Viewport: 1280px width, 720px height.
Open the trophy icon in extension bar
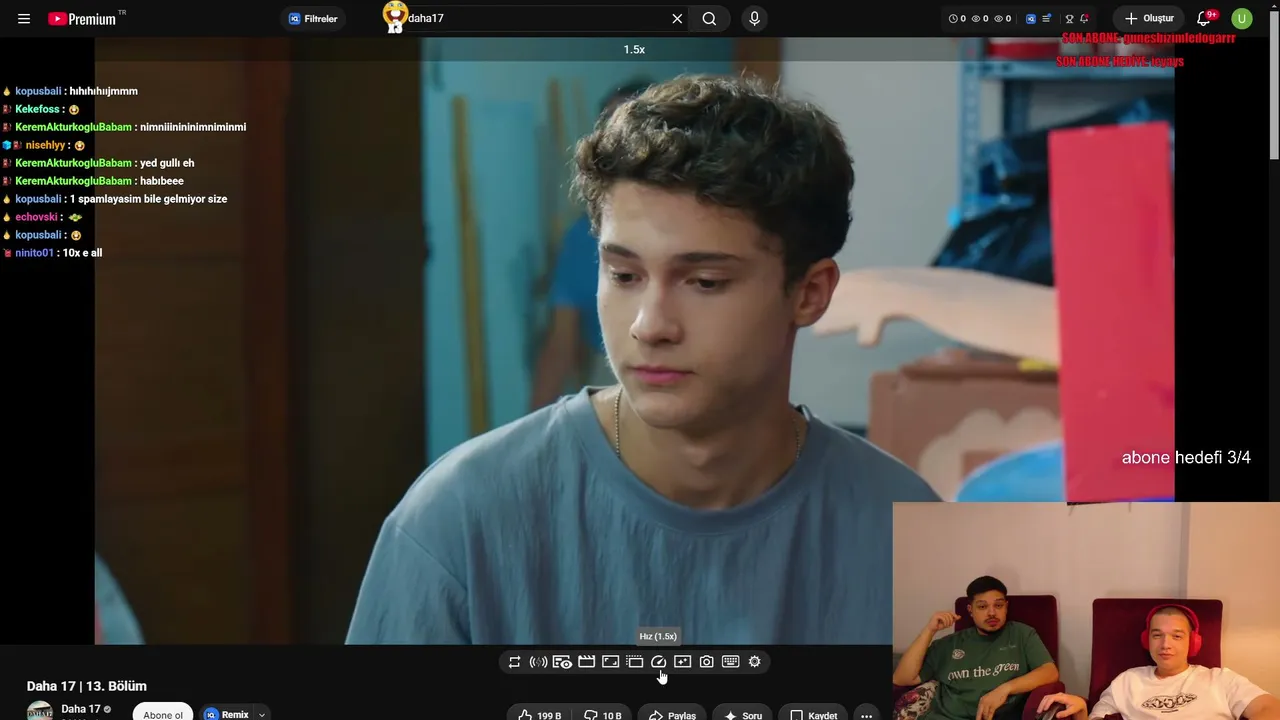tap(1069, 19)
